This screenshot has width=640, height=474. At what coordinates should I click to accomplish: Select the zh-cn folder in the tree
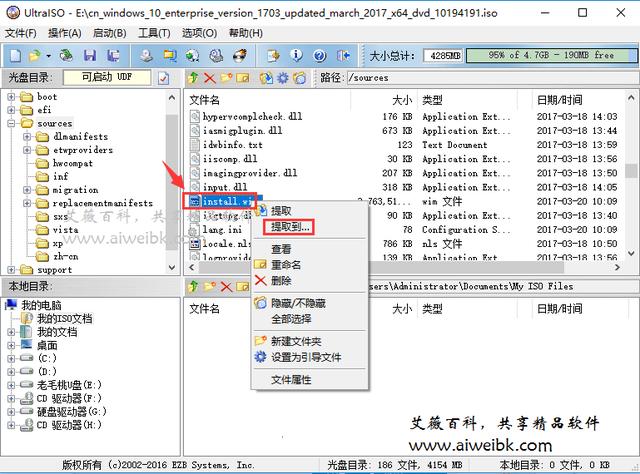coord(66,257)
